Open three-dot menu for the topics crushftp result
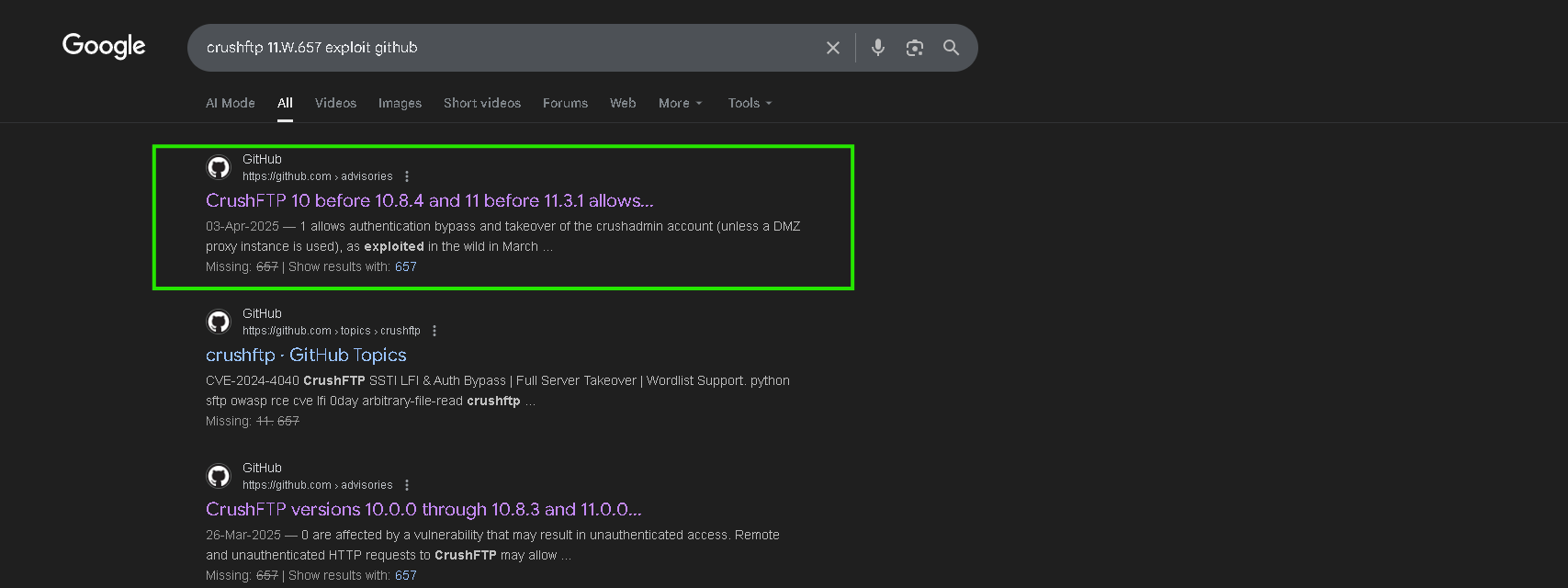This screenshot has width=1568, height=588. click(x=434, y=331)
